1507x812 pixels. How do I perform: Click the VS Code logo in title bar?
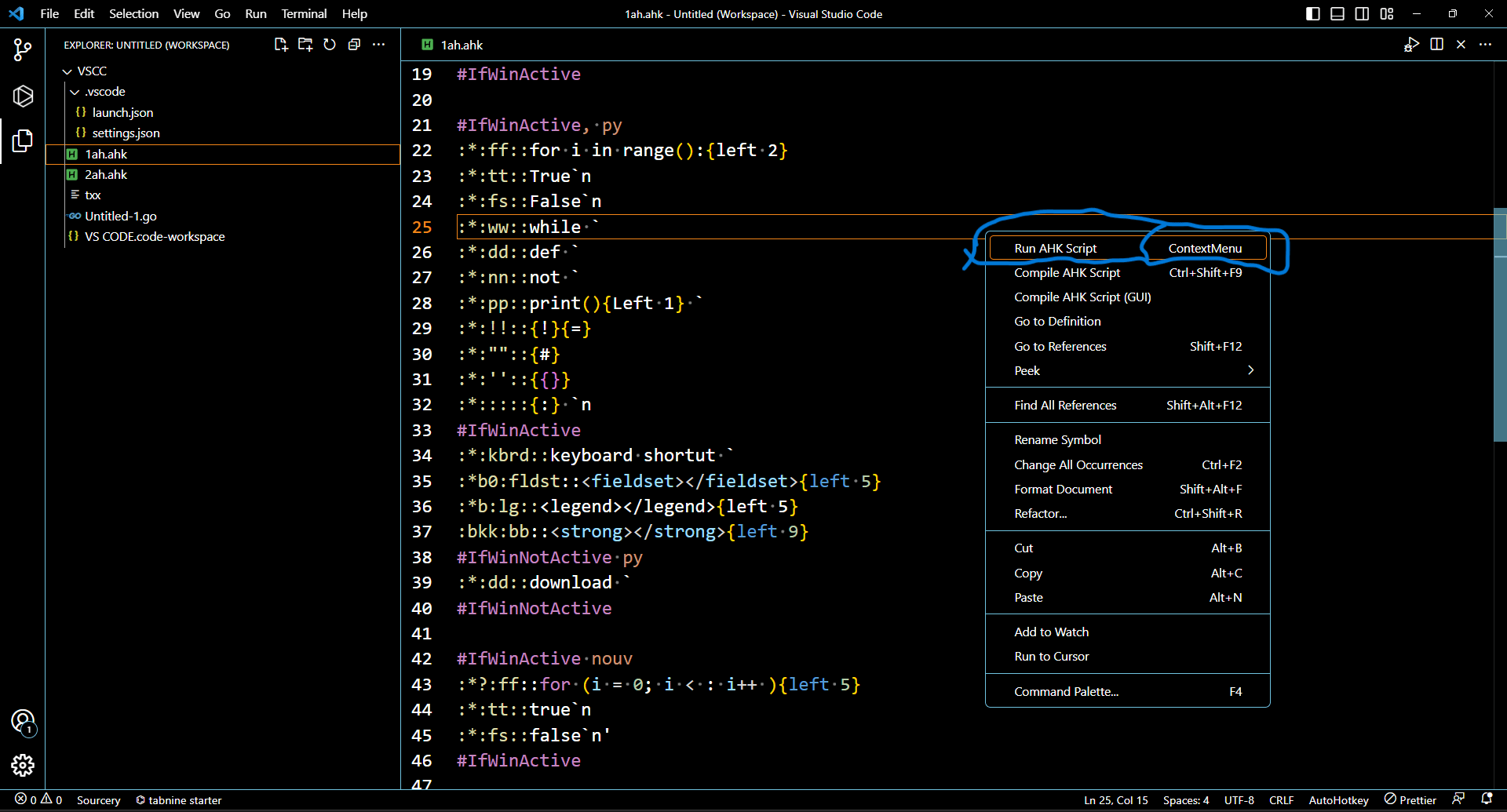16,13
